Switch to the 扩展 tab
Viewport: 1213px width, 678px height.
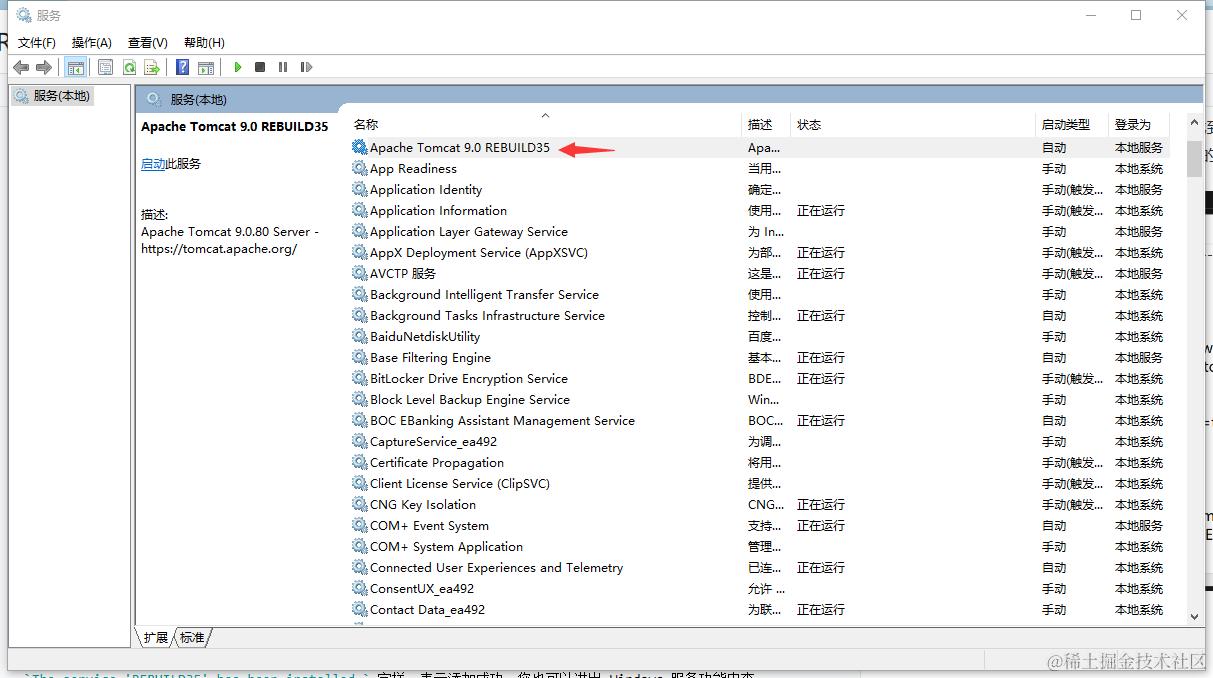[x=155, y=637]
